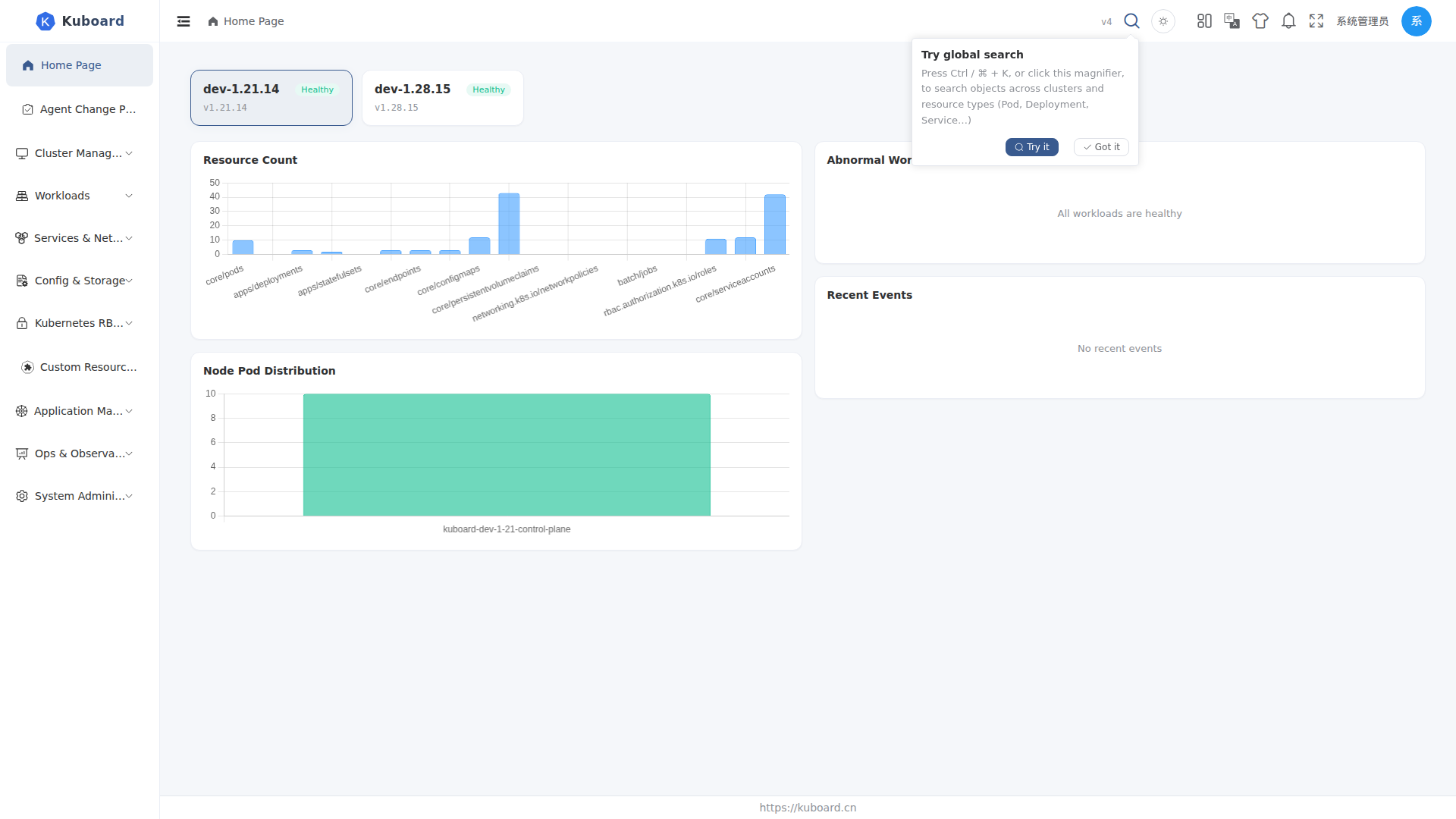
Task: Select the dev-1.28.15 cluster card
Action: 443,98
